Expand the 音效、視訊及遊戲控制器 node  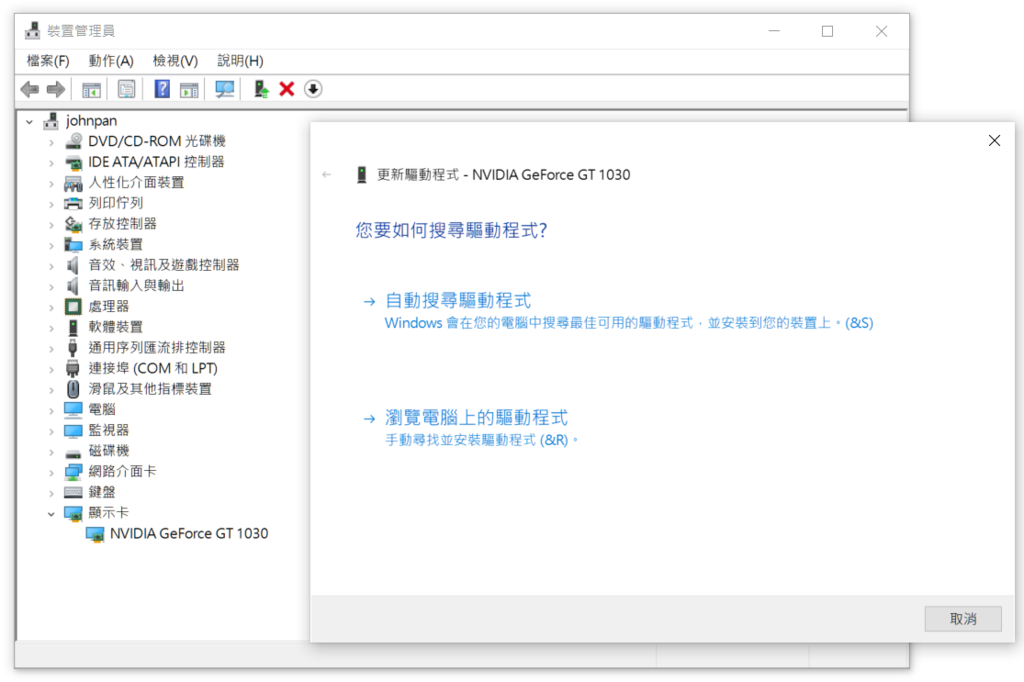[51, 266]
